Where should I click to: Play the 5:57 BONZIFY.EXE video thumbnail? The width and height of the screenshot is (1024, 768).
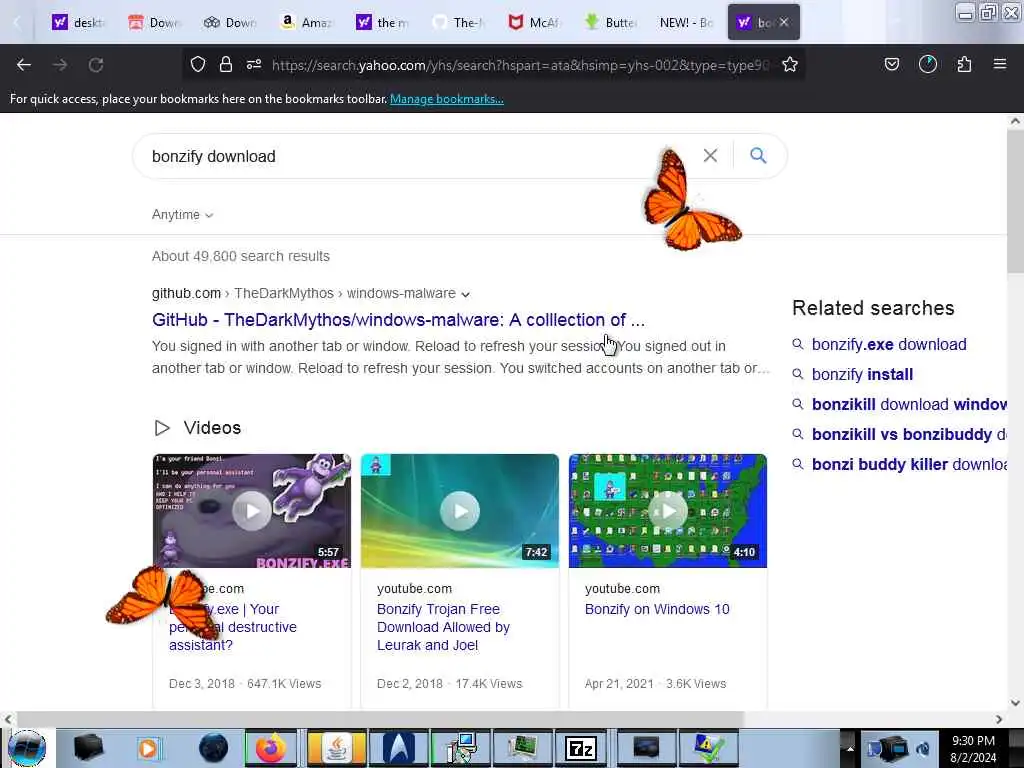point(251,511)
